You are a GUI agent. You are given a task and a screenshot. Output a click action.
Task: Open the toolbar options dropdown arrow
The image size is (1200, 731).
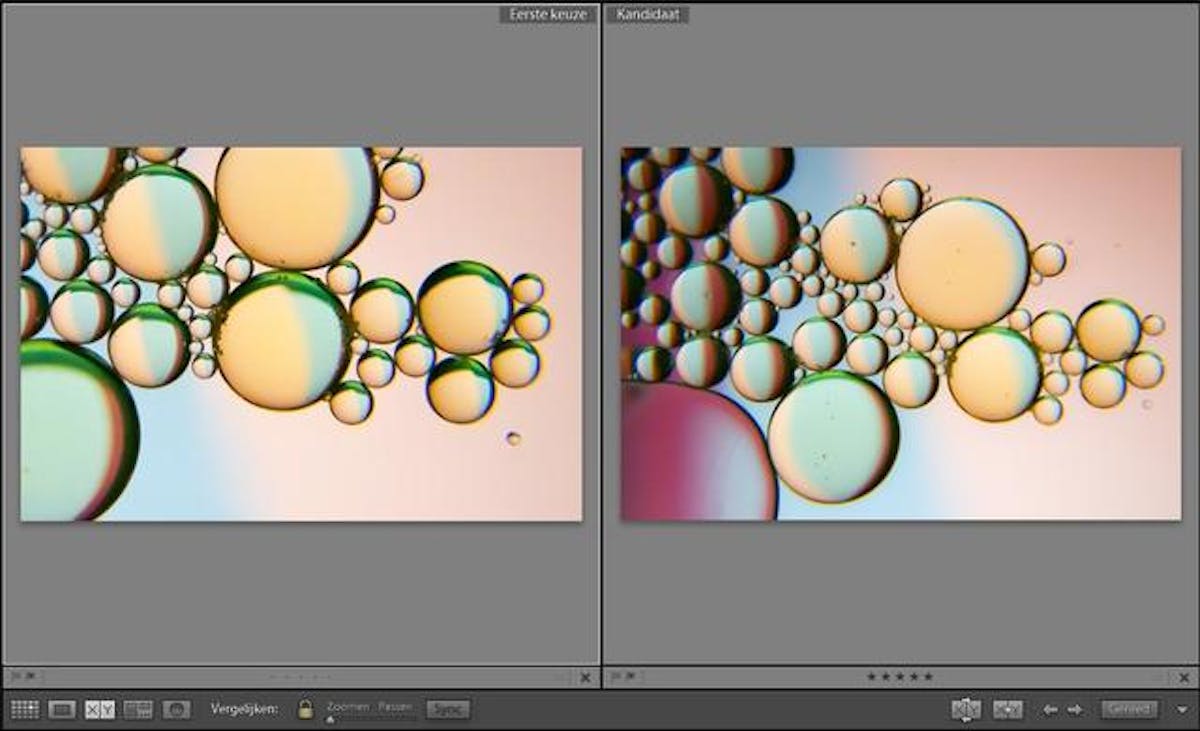pyautogui.click(x=1182, y=710)
